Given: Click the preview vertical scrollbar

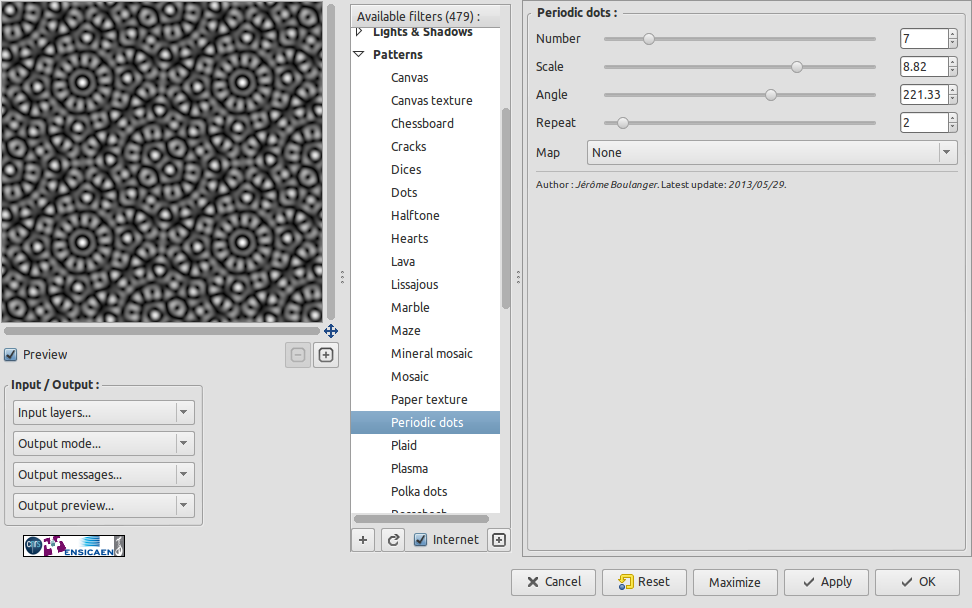Looking at the screenshot, I should [331, 161].
